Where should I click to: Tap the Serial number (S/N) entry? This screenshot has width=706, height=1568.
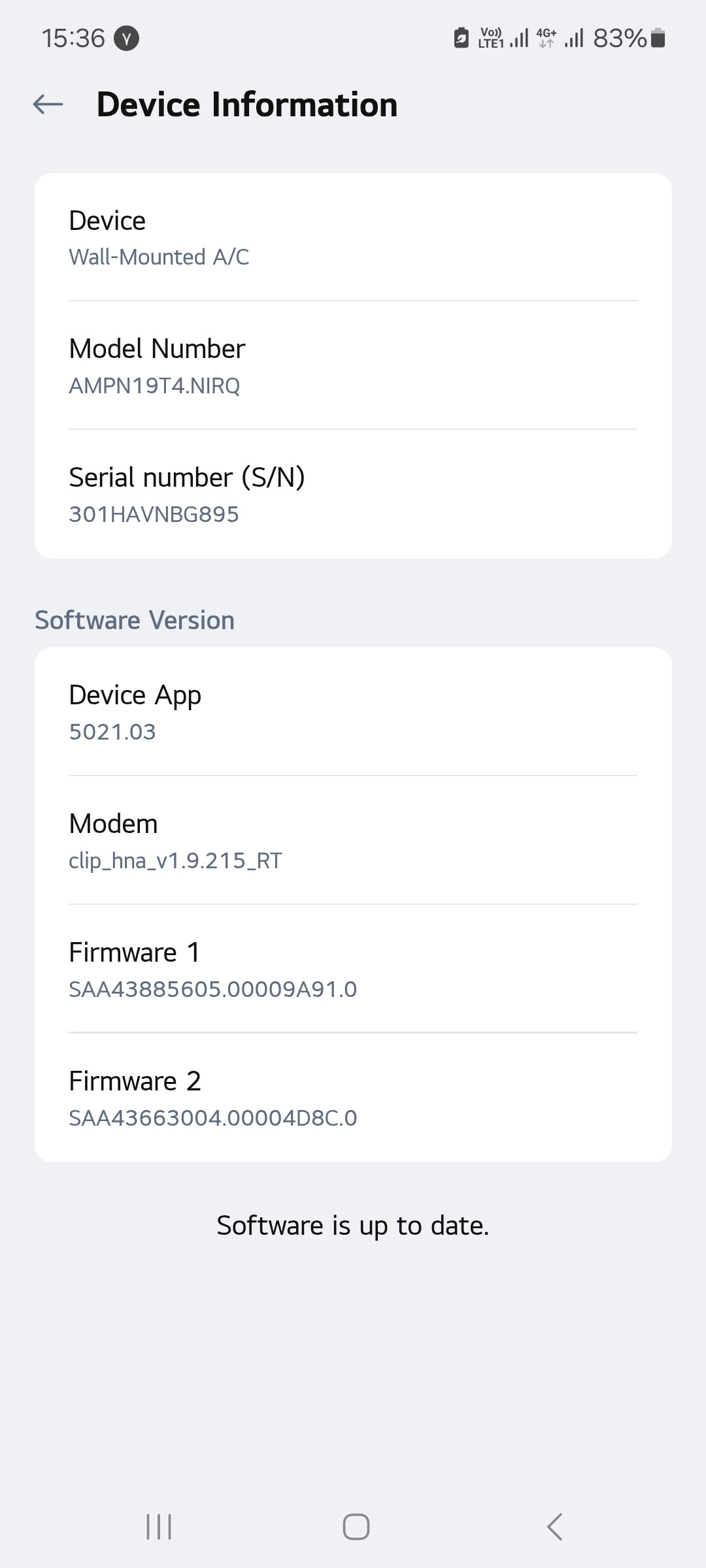tap(353, 495)
